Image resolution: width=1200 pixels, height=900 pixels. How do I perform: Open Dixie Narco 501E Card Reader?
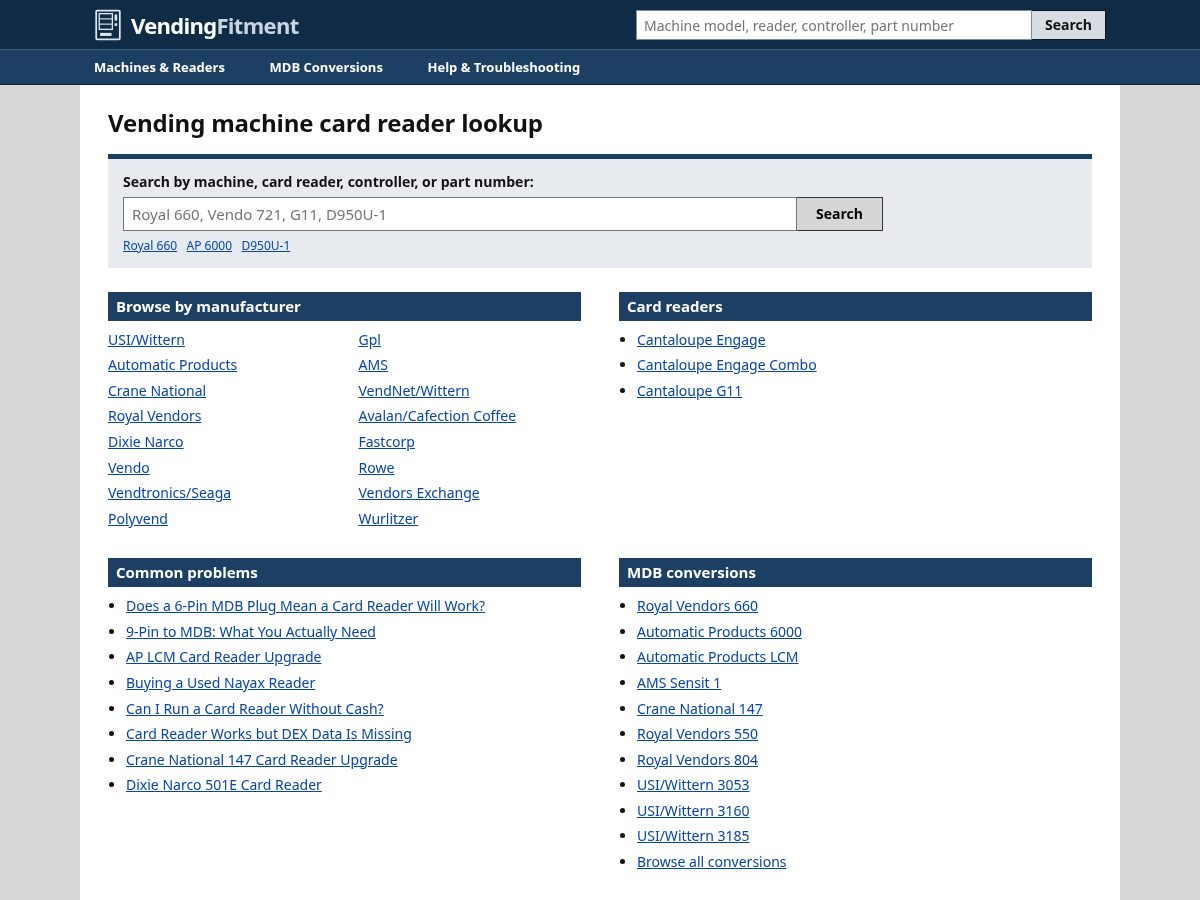click(x=224, y=785)
